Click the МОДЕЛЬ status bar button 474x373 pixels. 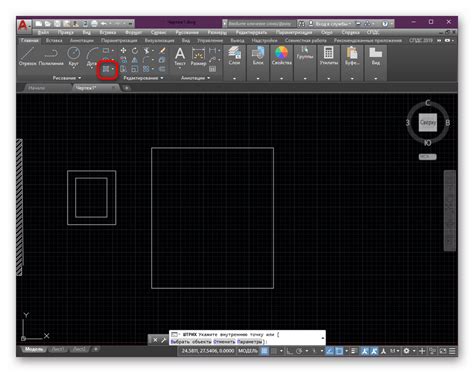pos(248,351)
